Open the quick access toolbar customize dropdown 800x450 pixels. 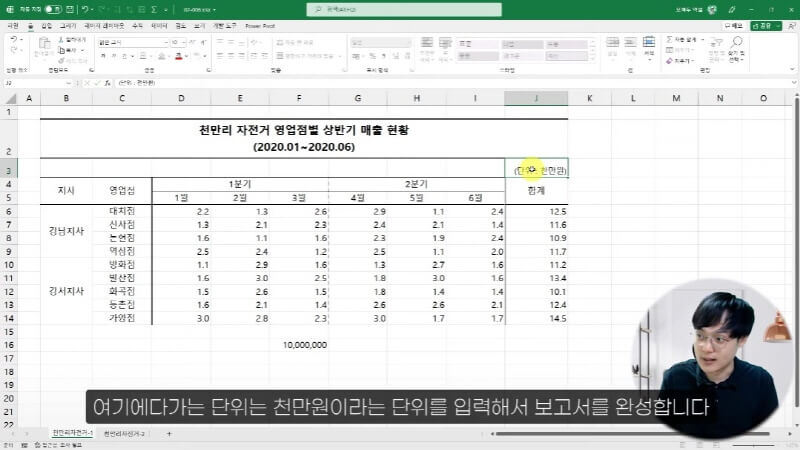point(165,10)
